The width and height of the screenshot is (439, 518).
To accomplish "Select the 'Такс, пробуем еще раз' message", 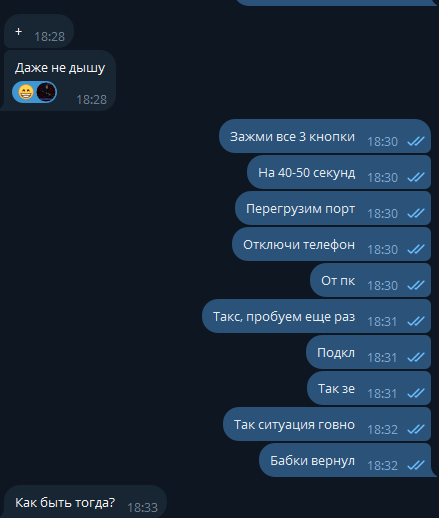I will pos(316,316).
